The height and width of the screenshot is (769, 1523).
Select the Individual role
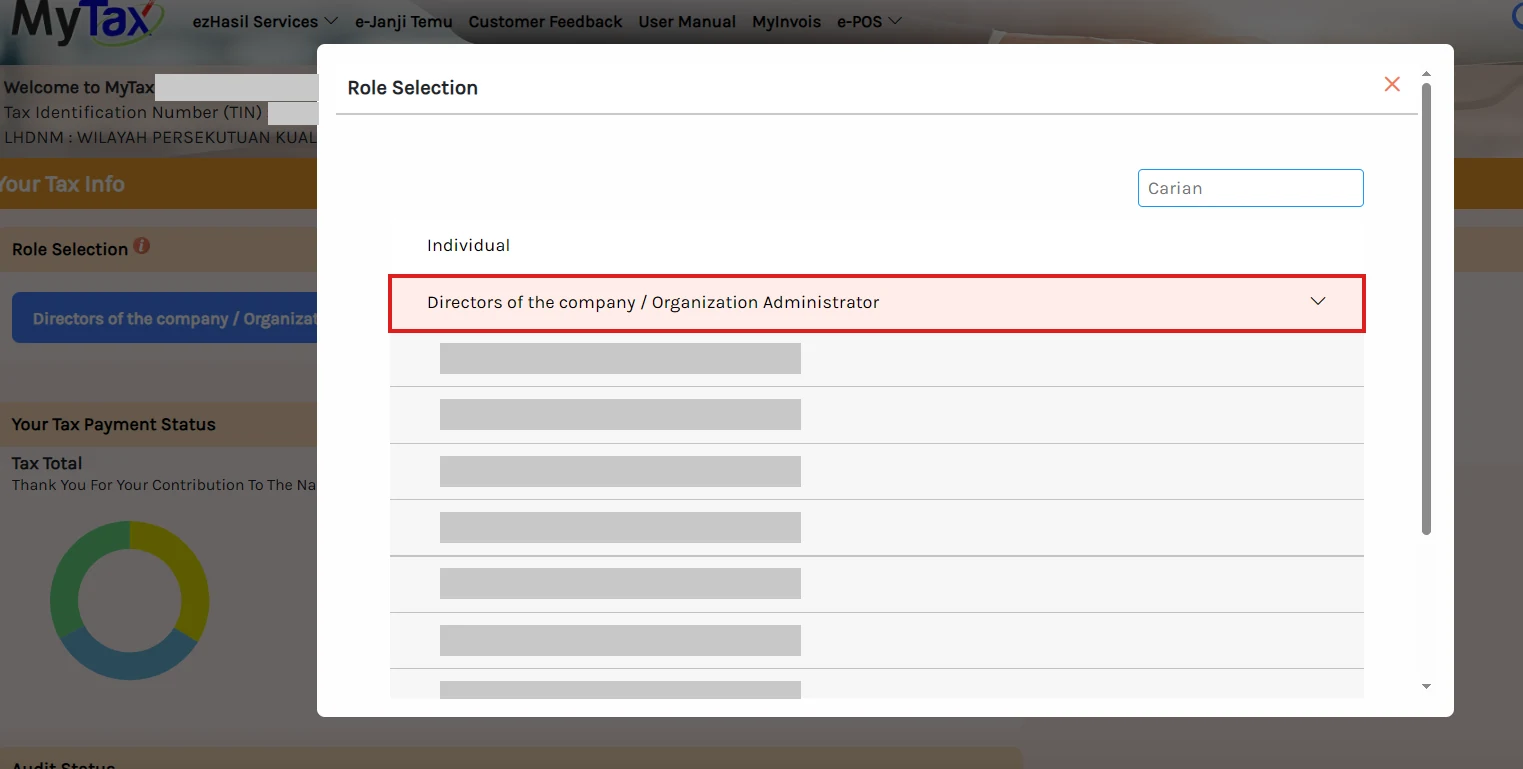[x=468, y=245]
